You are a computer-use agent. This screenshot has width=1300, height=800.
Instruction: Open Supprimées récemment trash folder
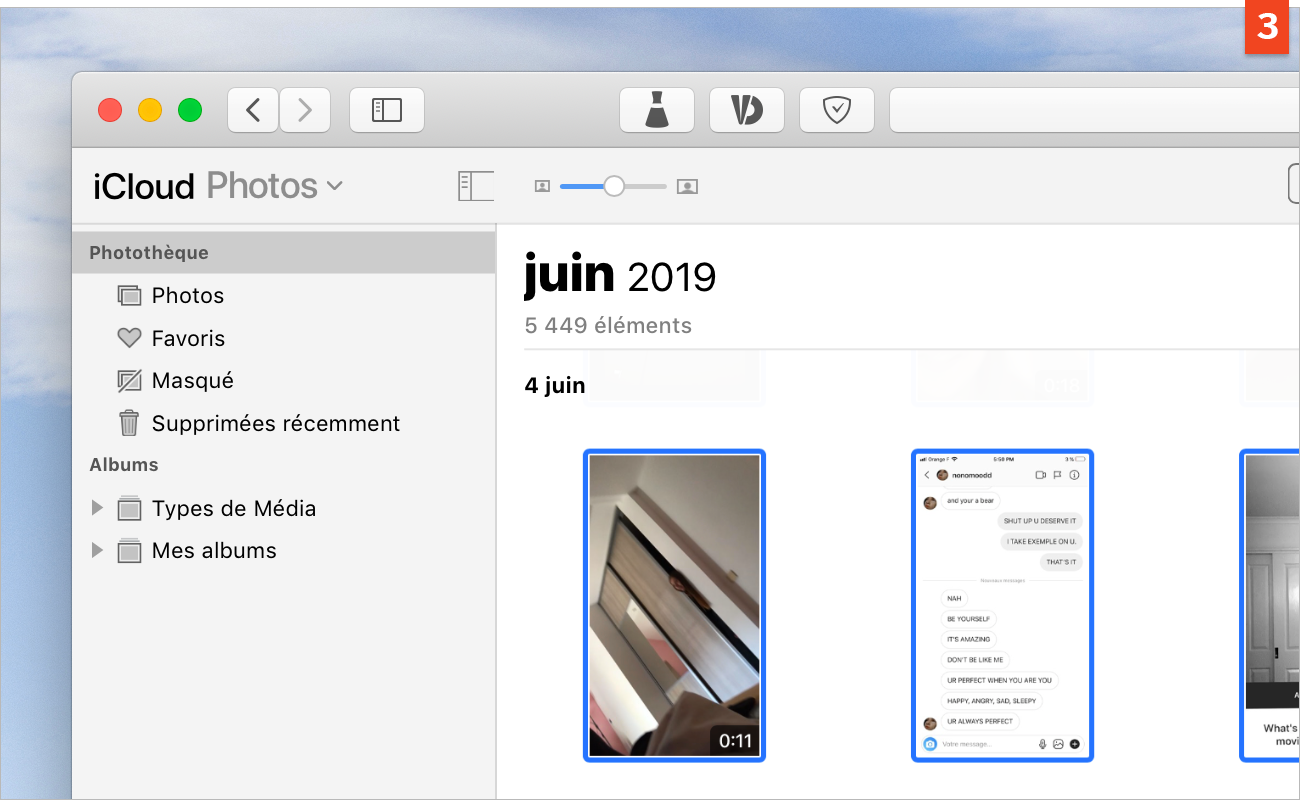275,423
